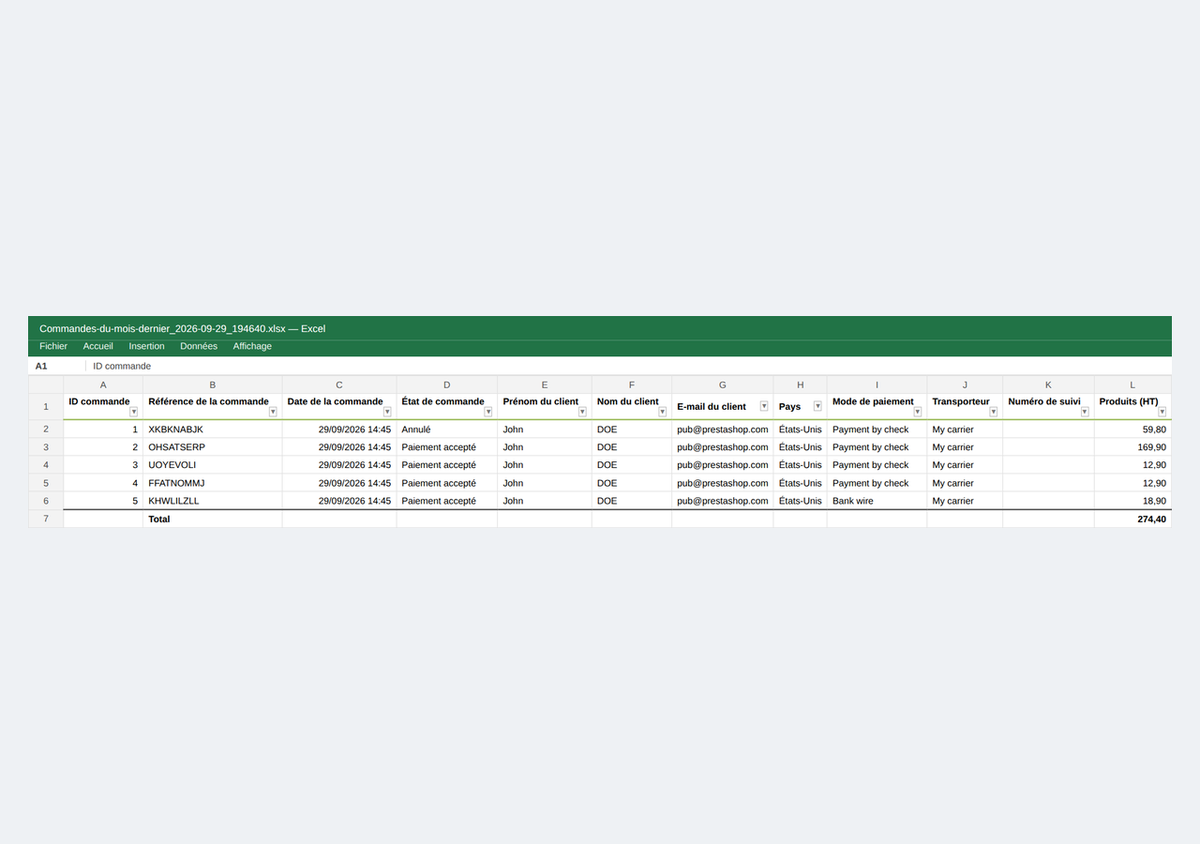Open the Fichier menu
This screenshot has width=1200, height=844.
point(53,346)
